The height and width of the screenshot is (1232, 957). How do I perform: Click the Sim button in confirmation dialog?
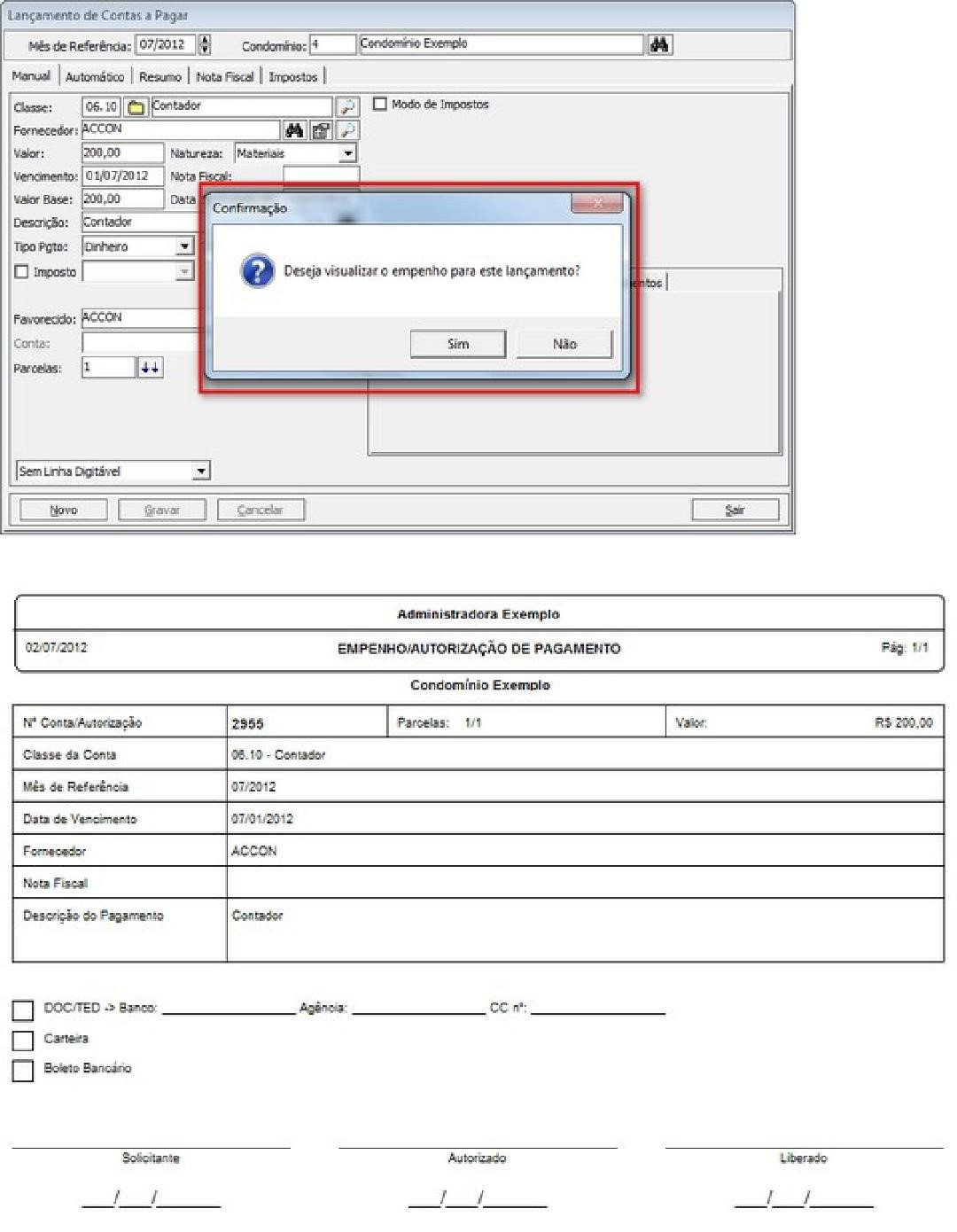[458, 344]
